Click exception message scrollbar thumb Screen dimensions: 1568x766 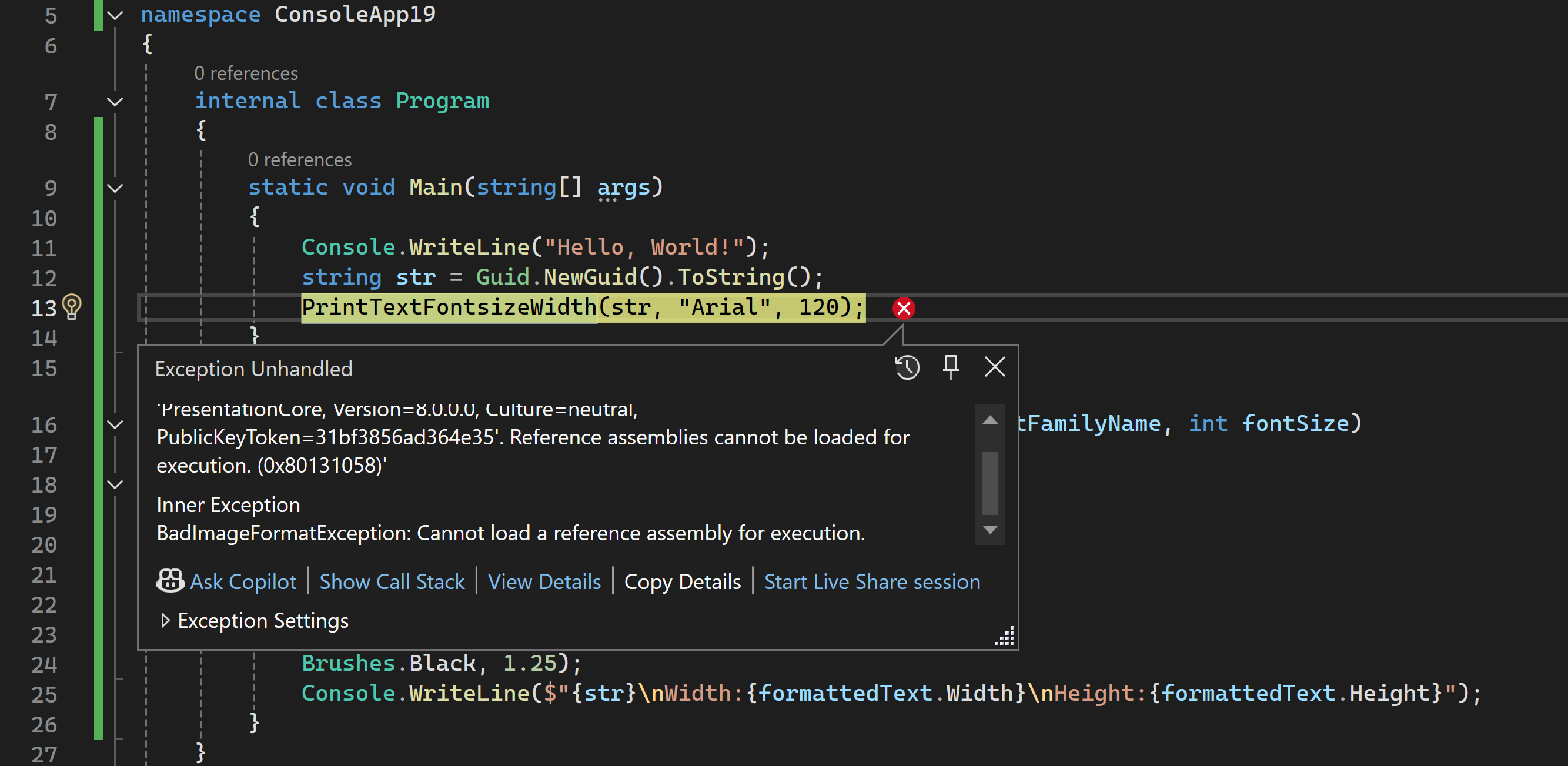click(989, 483)
